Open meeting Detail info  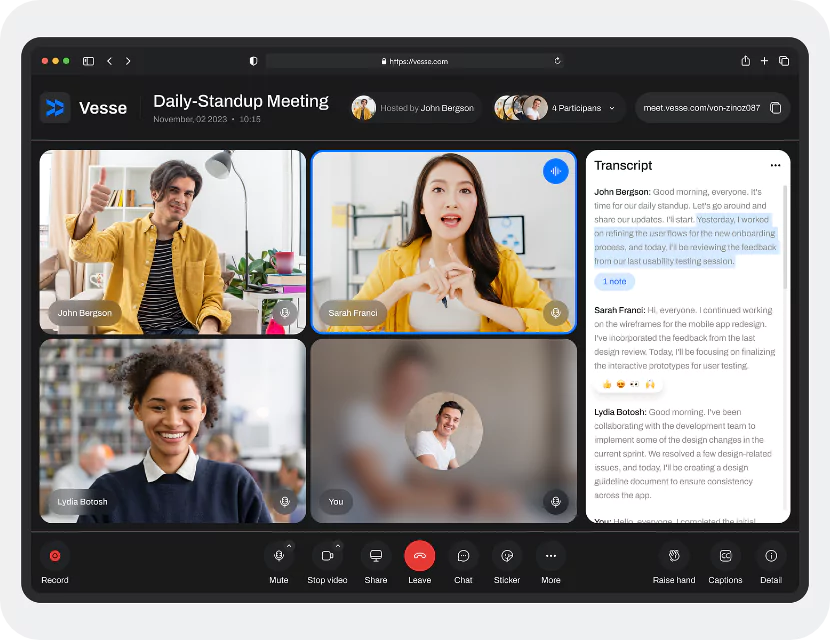coord(771,556)
